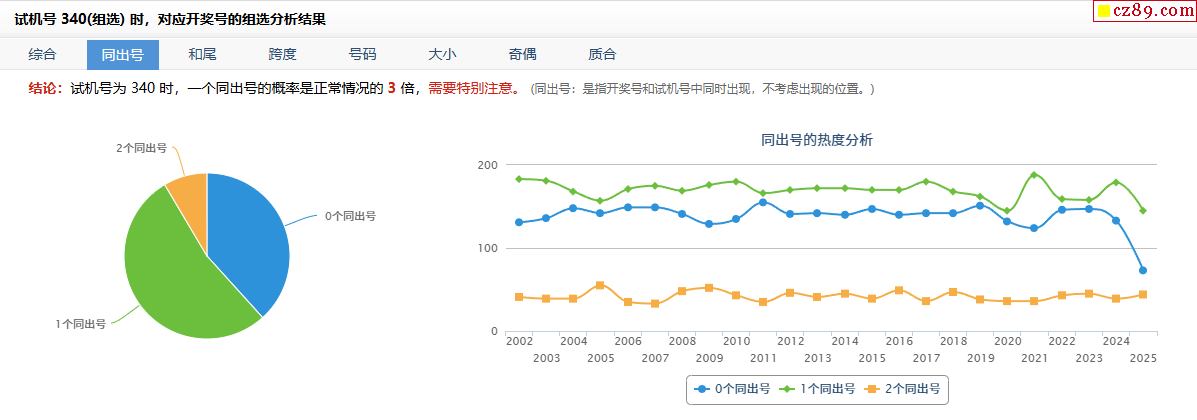
Task: Click the orange line's 2005 data point
Action: (600, 285)
